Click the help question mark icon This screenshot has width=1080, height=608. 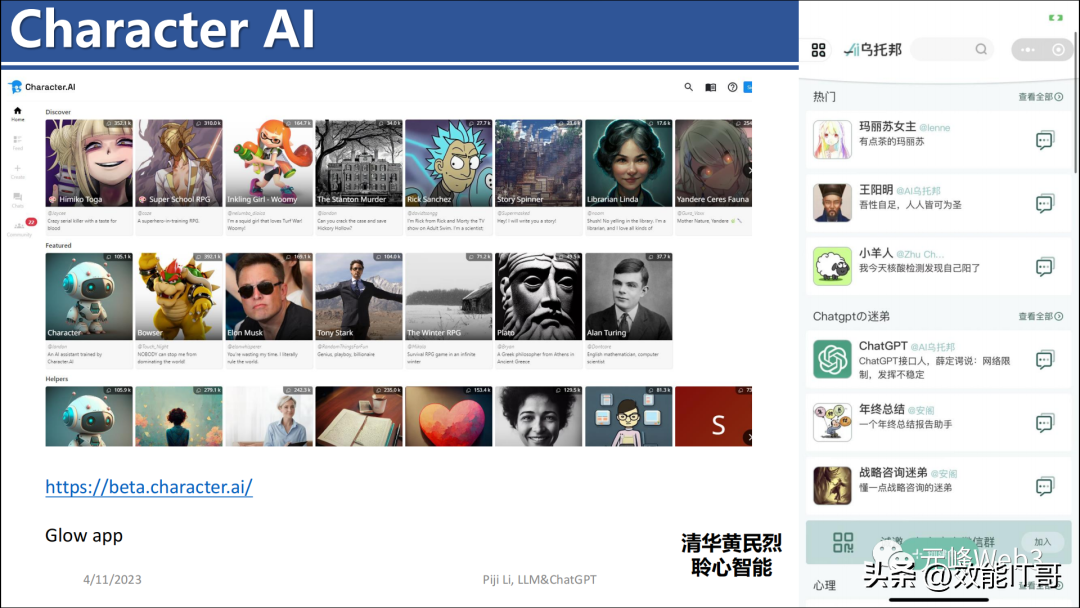point(732,87)
